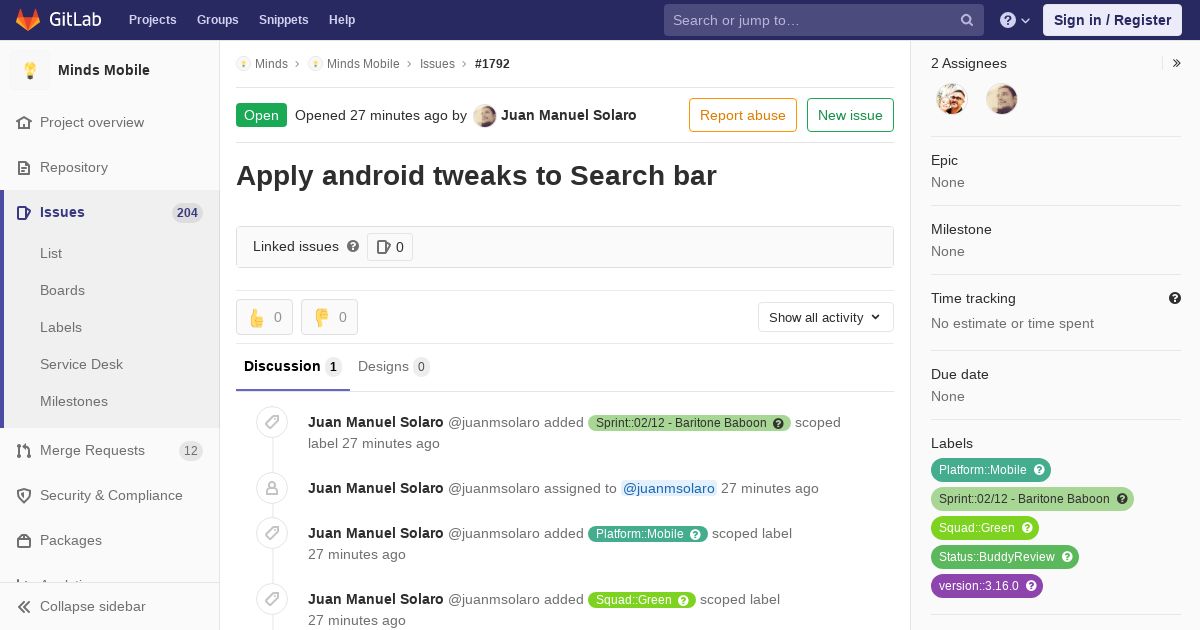Click the issue number #1792 breadcrumb
The height and width of the screenshot is (630, 1200).
(x=492, y=64)
